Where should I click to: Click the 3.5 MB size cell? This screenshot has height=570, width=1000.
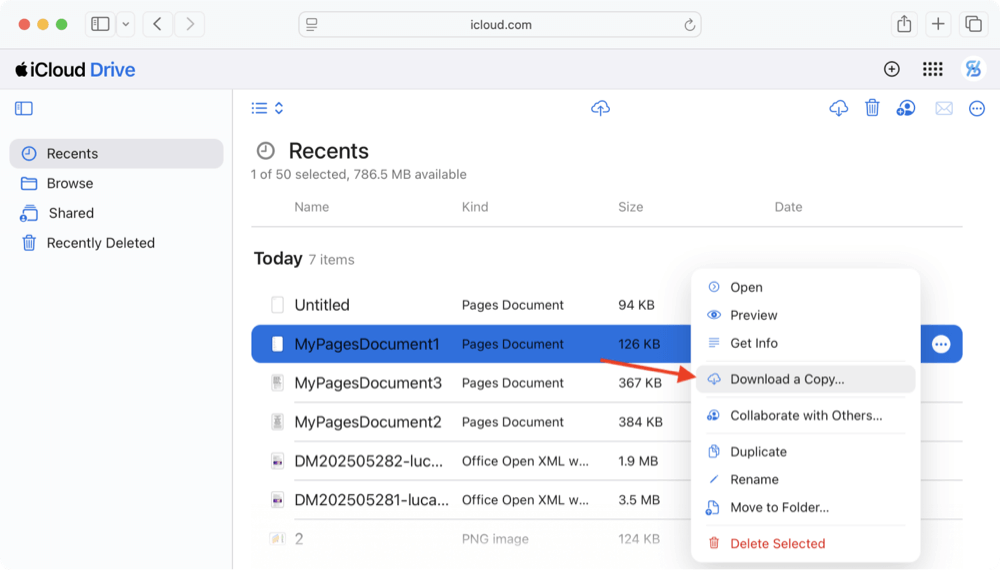(639, 500)
